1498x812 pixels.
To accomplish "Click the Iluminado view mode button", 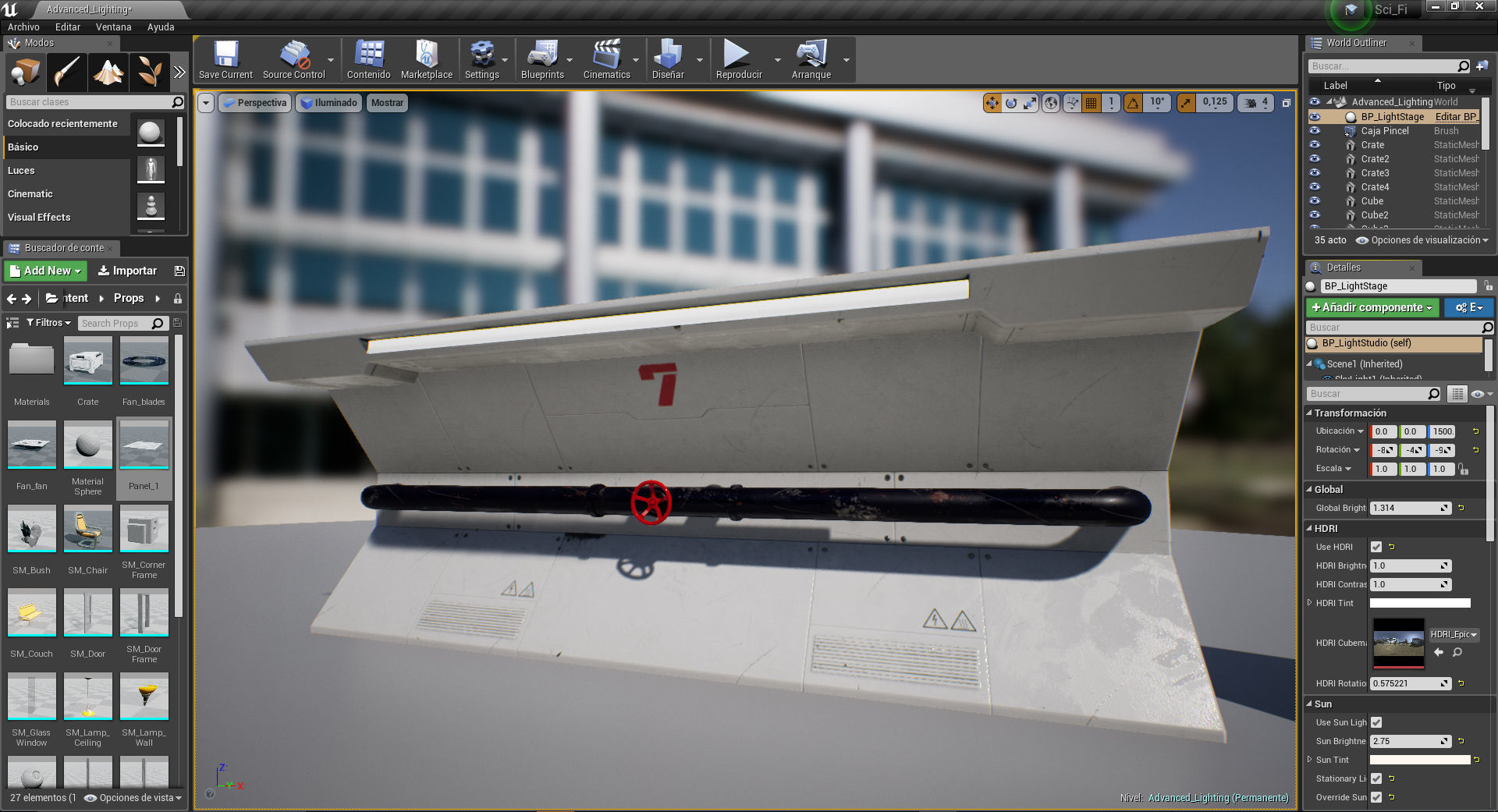I will tap(328, 103).
